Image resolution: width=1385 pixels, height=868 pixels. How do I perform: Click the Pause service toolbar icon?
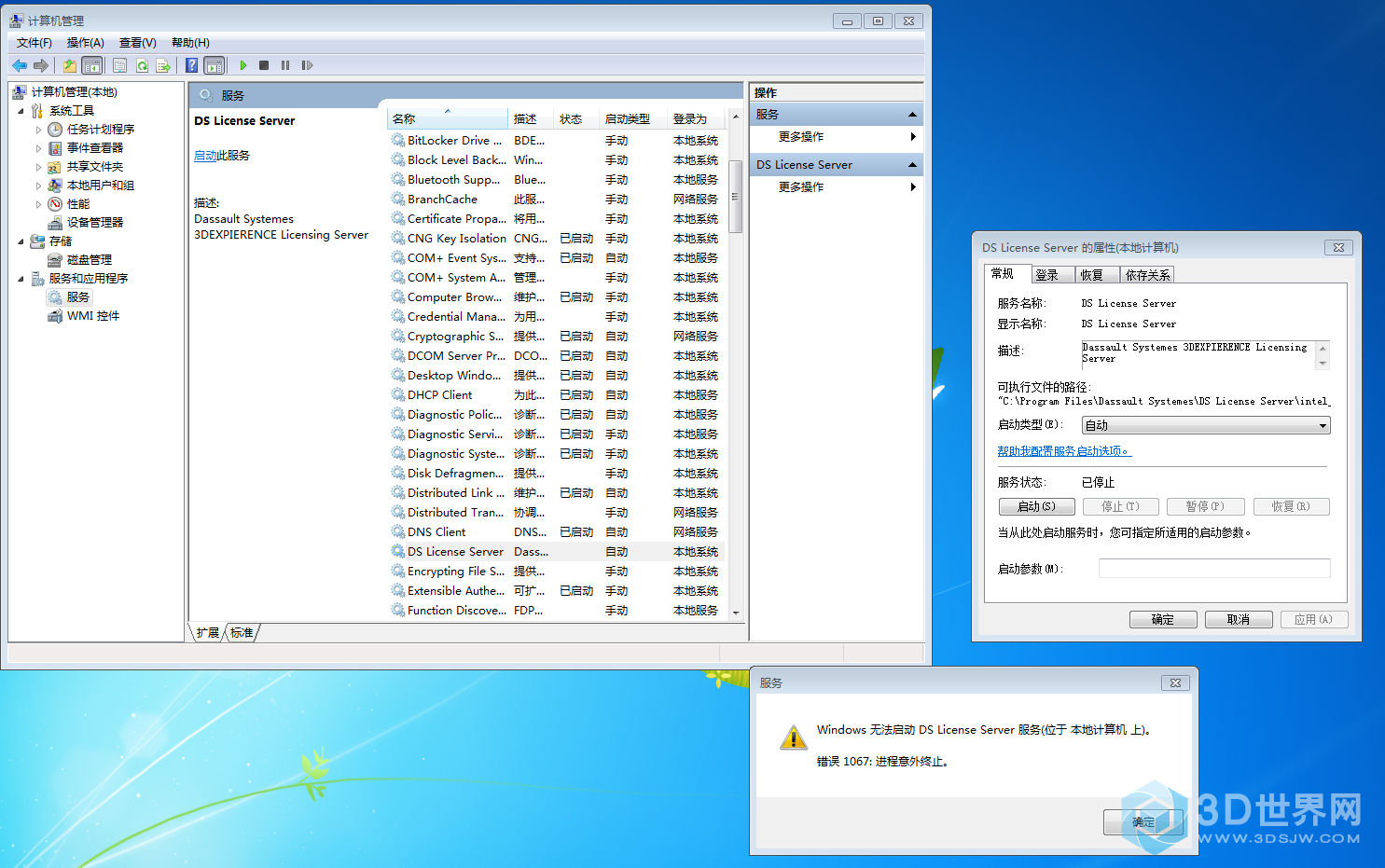(285, 65)
